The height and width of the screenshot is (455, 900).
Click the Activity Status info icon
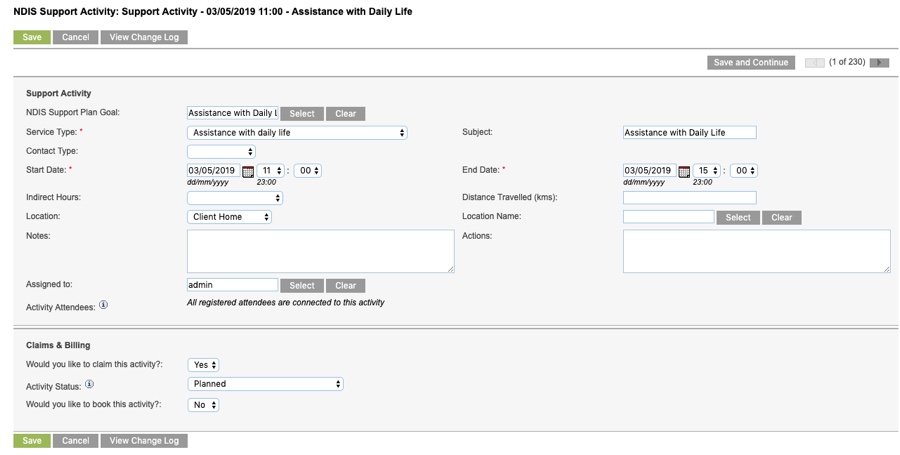[x=90, y=384]
